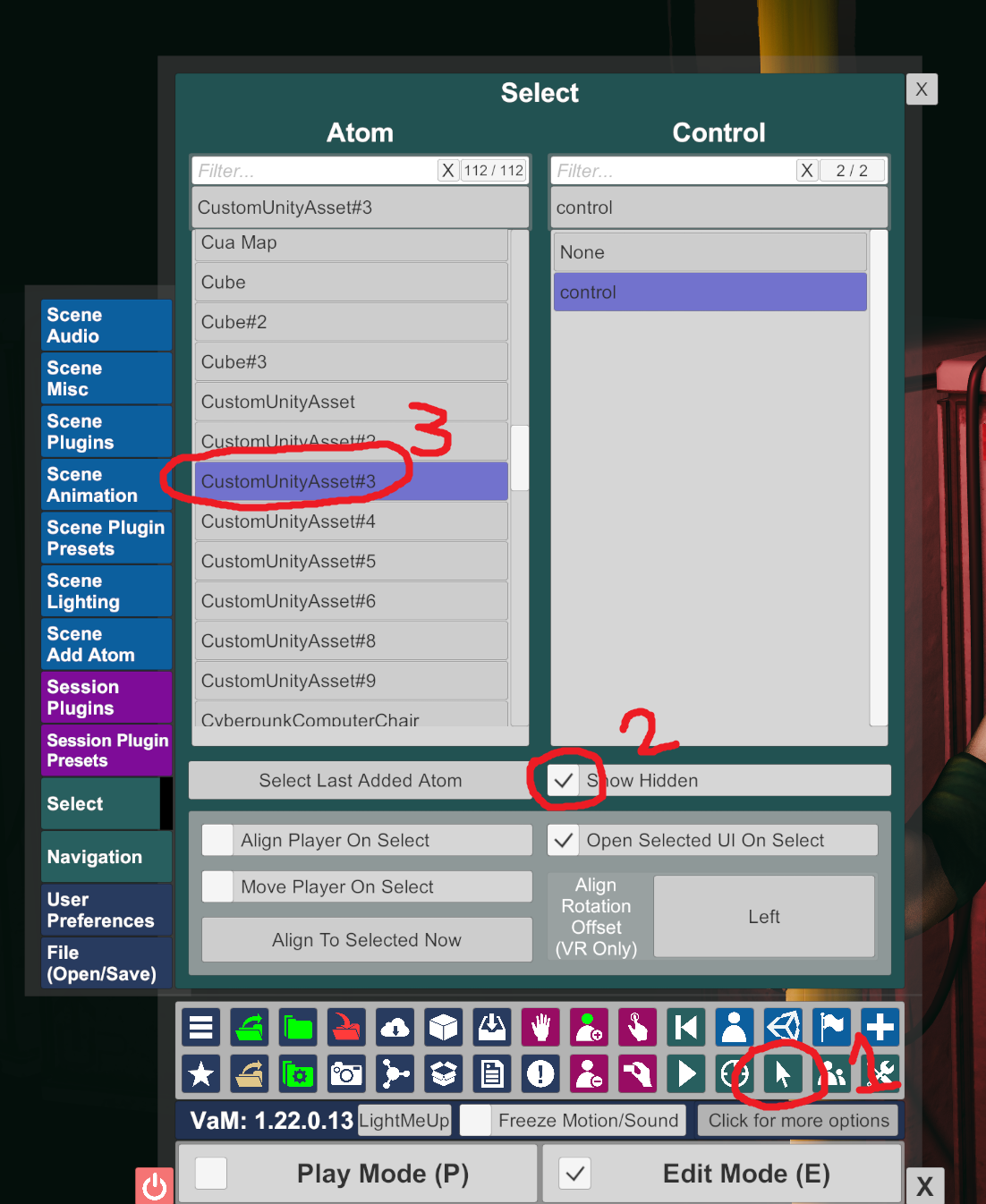Open the File (Open/Save) tab
This screenshot has height=1204, width=986.
tap(106, 963)
